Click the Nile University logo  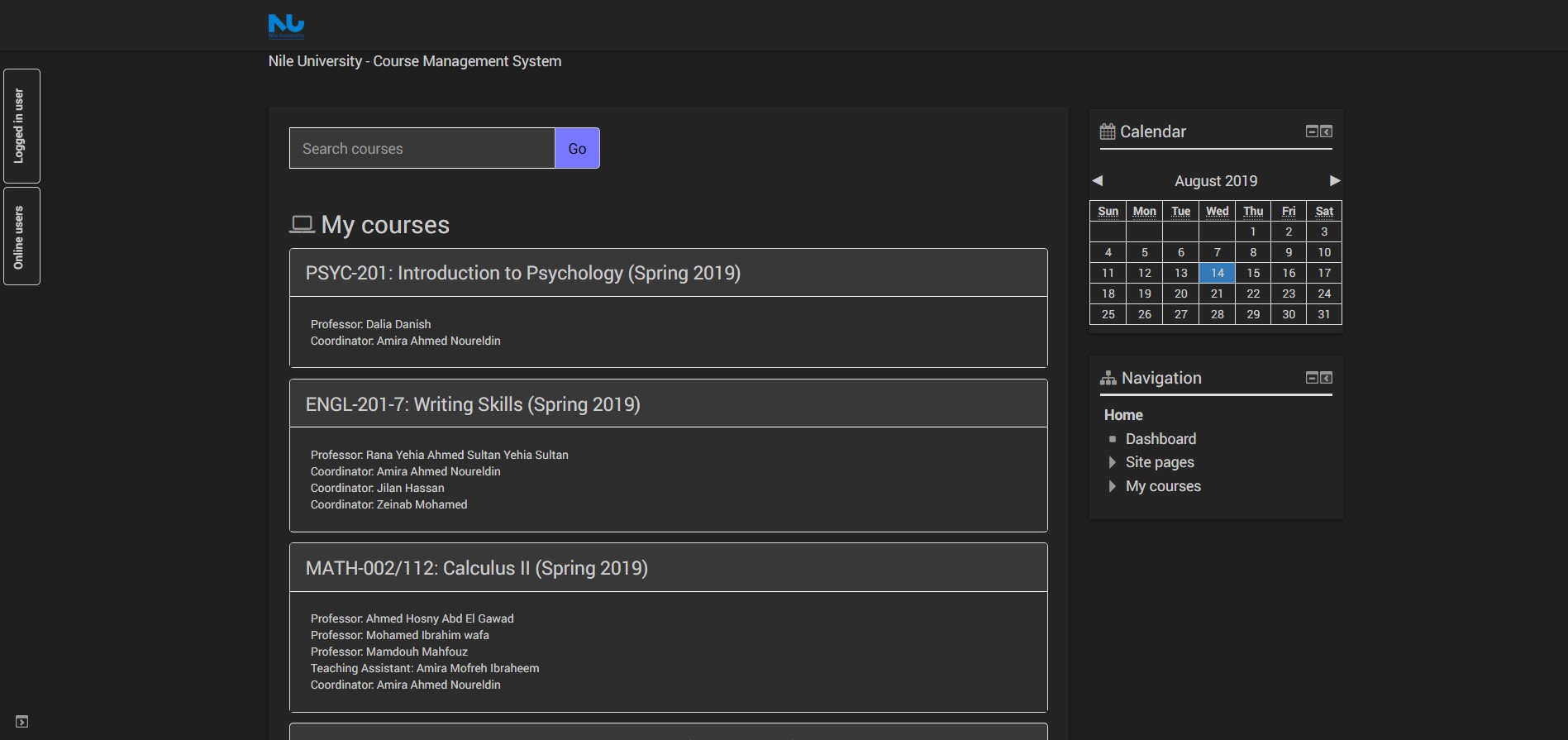286,26
